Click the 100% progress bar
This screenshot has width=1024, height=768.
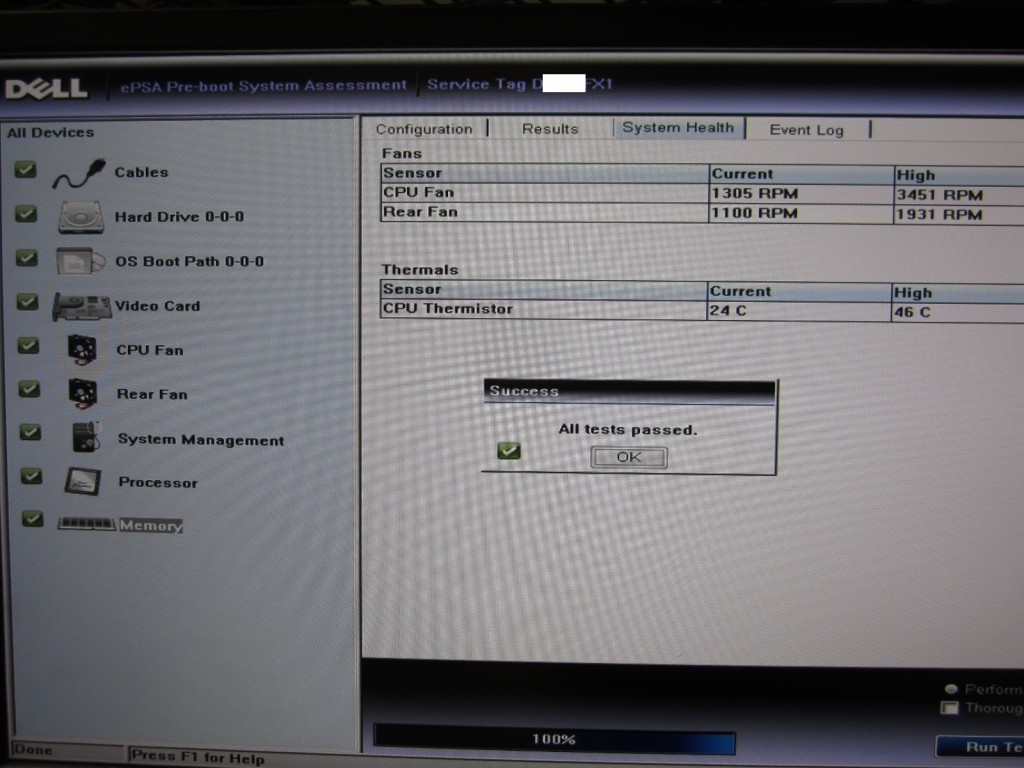coord(554,740)
